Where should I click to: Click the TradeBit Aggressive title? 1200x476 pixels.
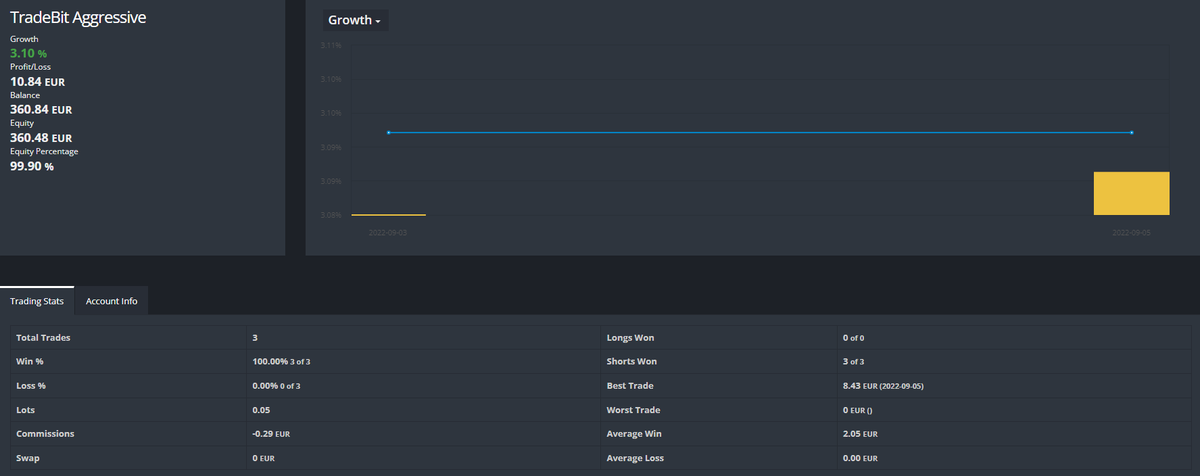tap(78, 18)
